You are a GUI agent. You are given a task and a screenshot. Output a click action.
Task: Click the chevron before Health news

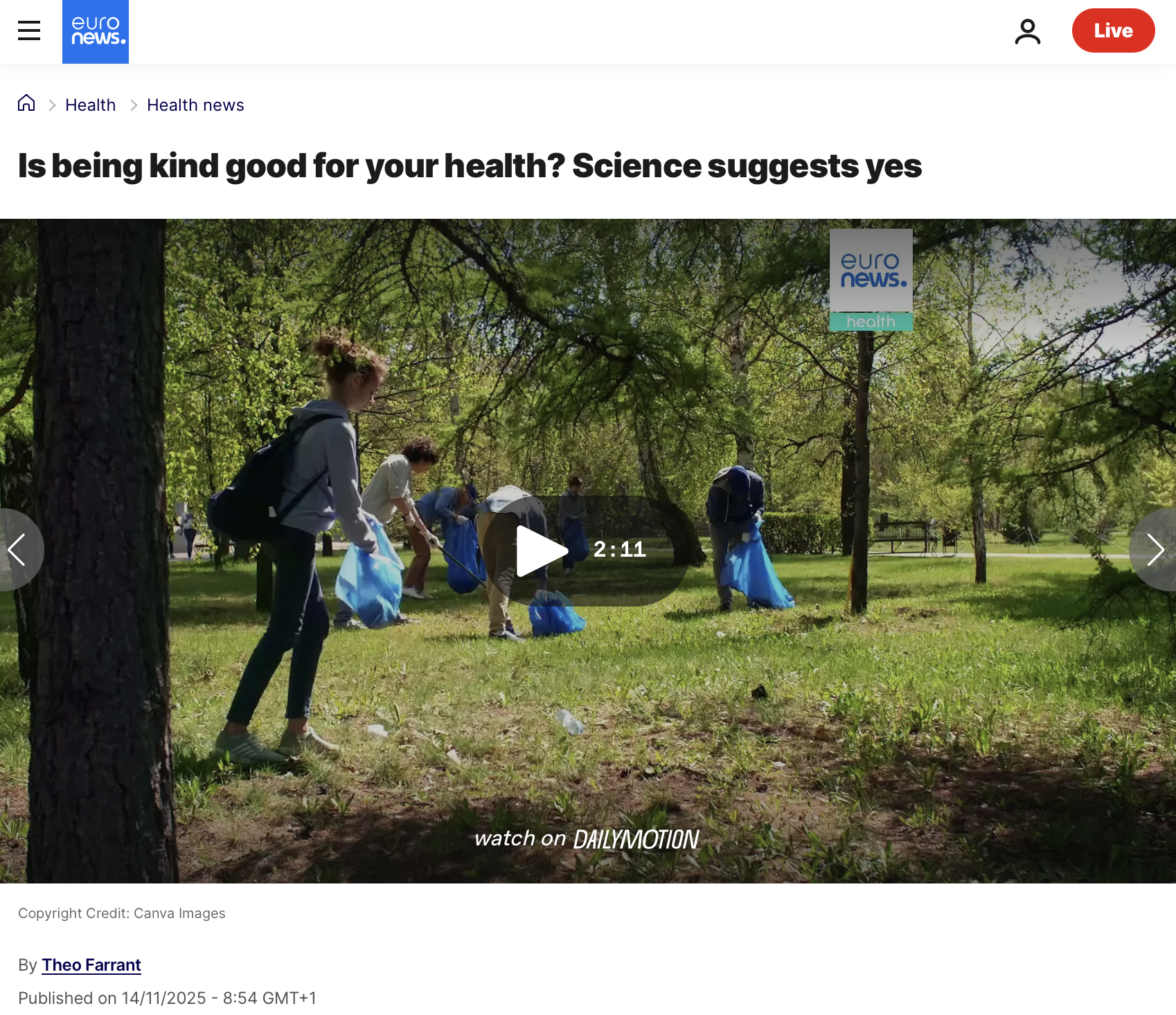click(134, 105)
